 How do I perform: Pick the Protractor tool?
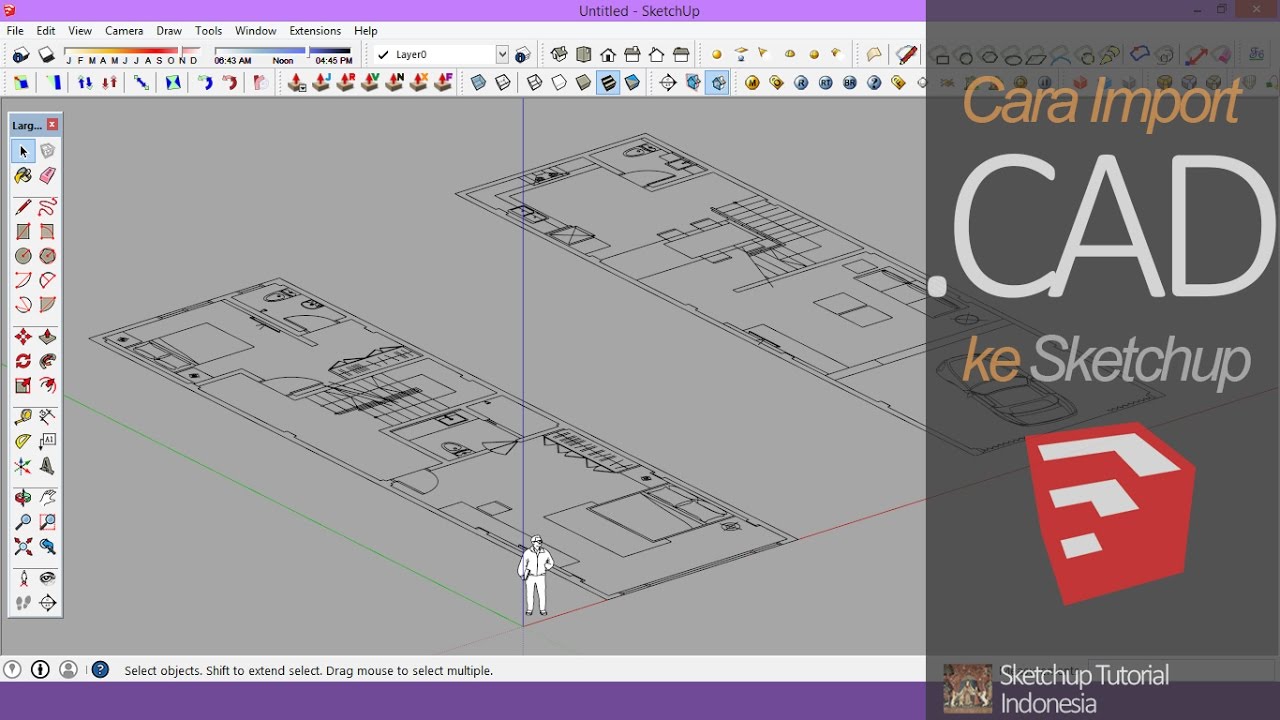(24, 441)
